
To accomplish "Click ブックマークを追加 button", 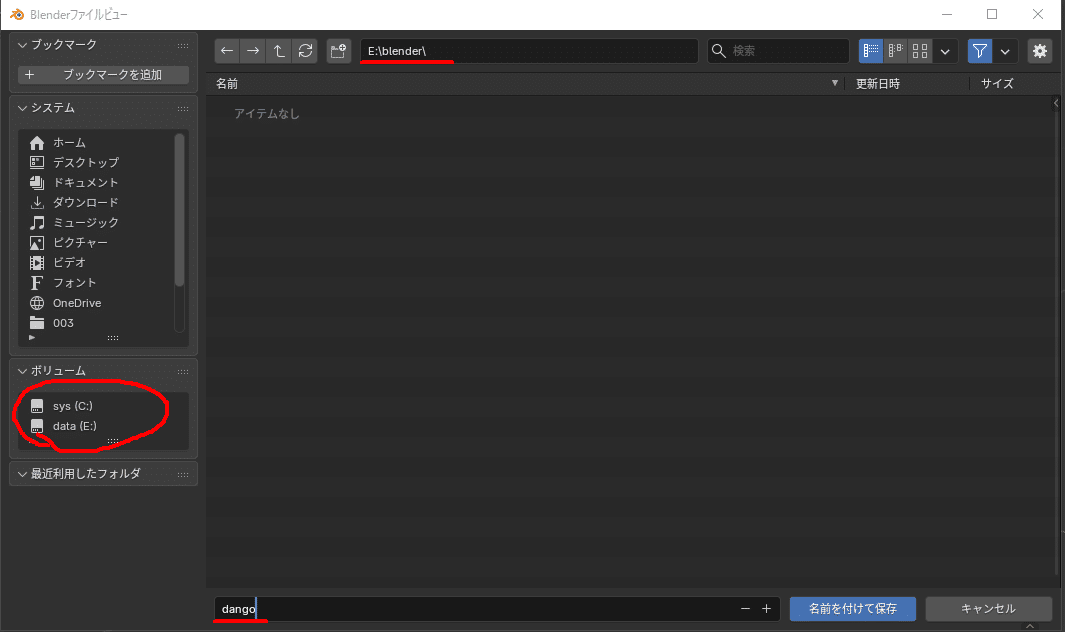I will click(x=103, y=75).
